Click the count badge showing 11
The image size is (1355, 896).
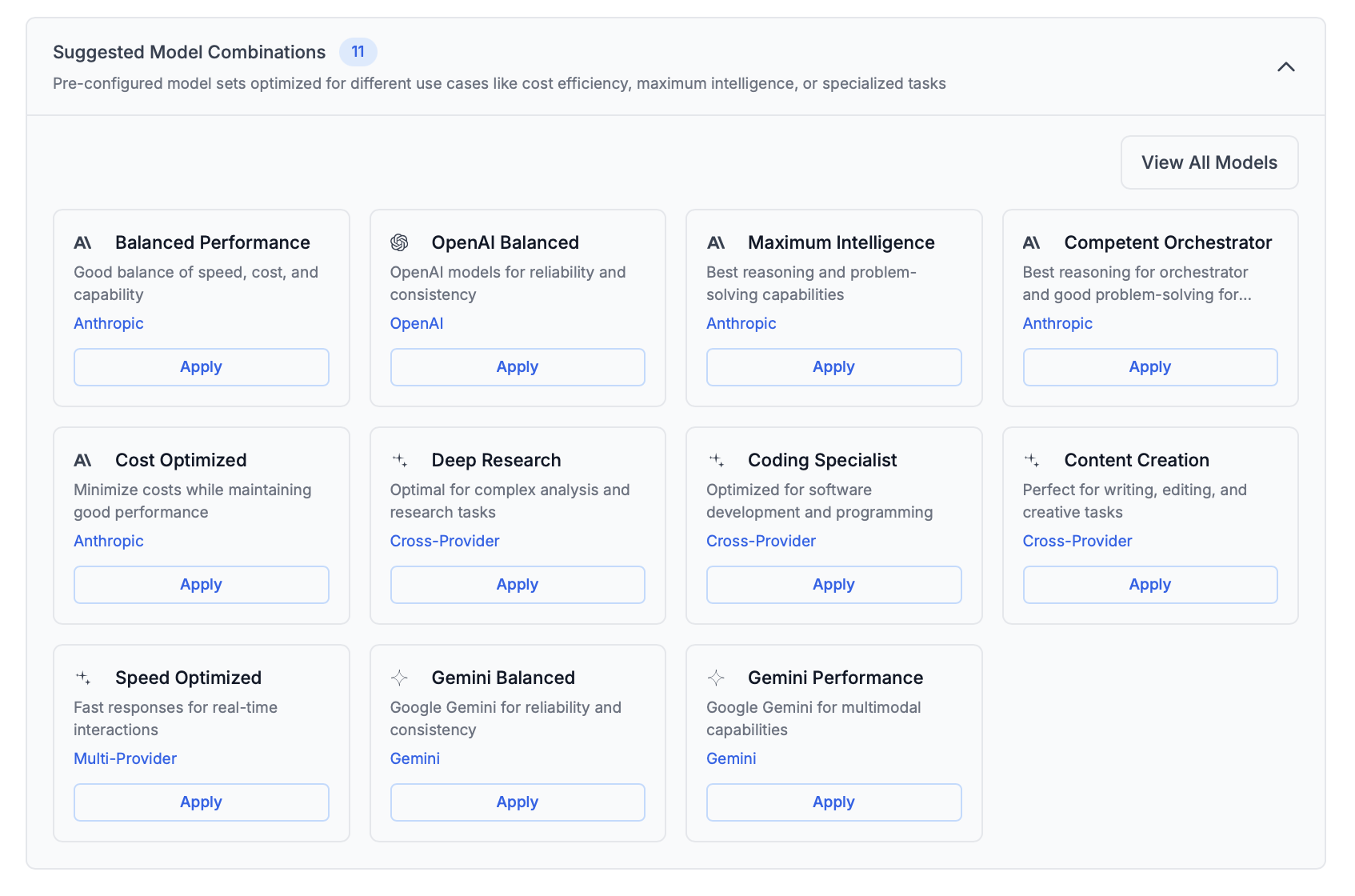(358, 52)
